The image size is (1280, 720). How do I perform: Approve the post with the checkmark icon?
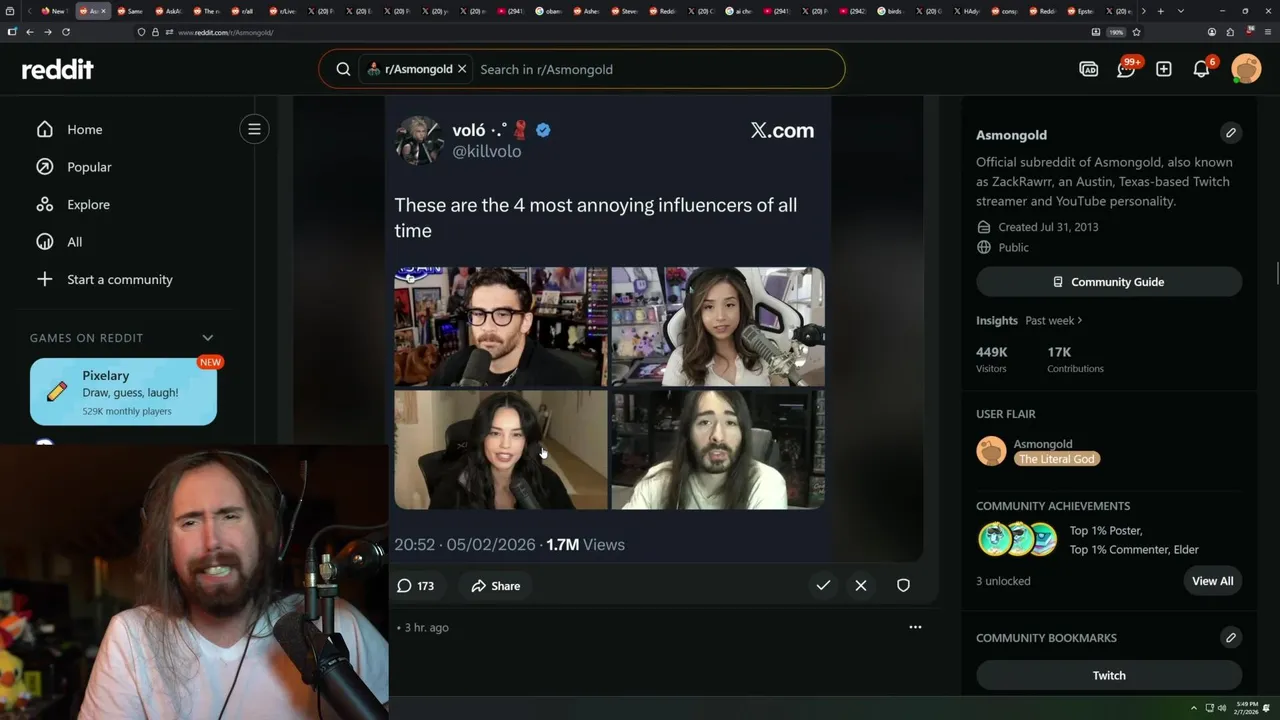823,586
